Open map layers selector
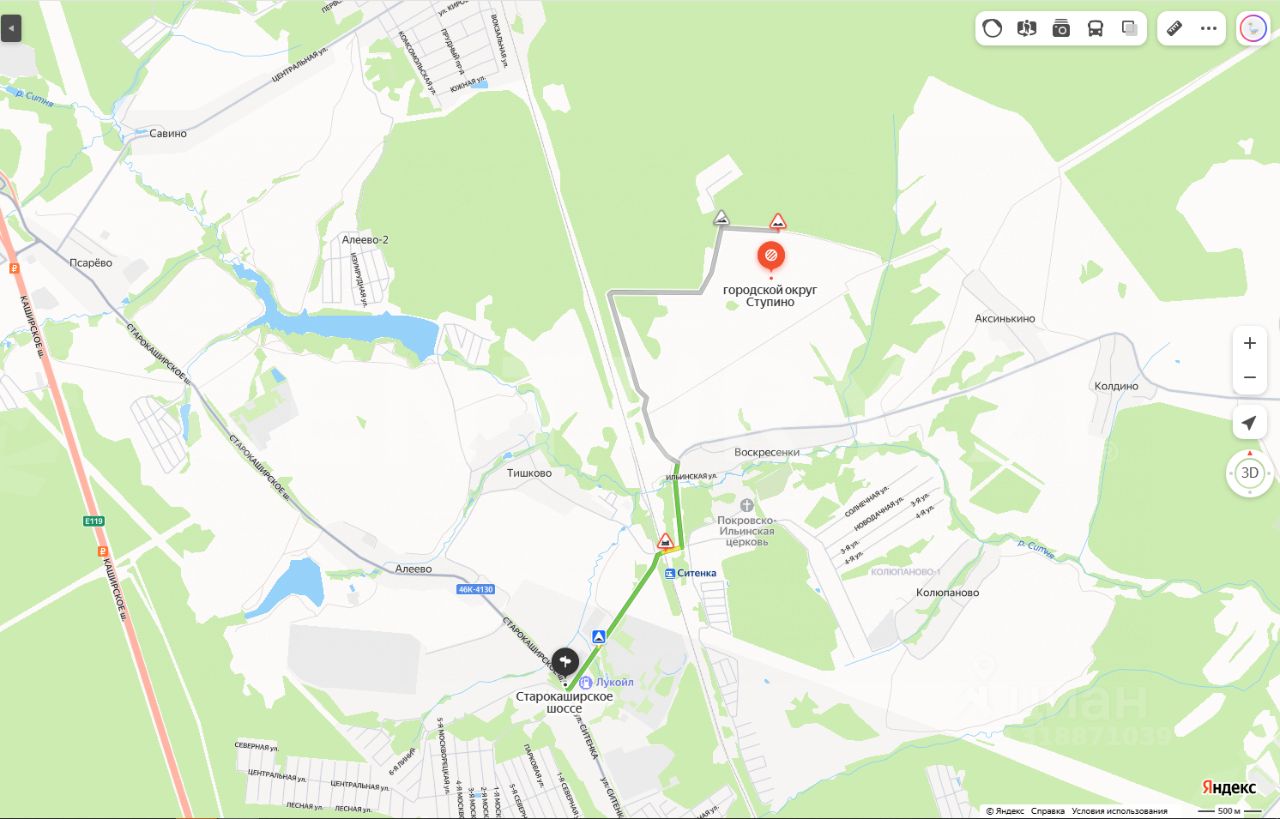The height and width of the screenshot is (819, 1280). point(1129,28)
